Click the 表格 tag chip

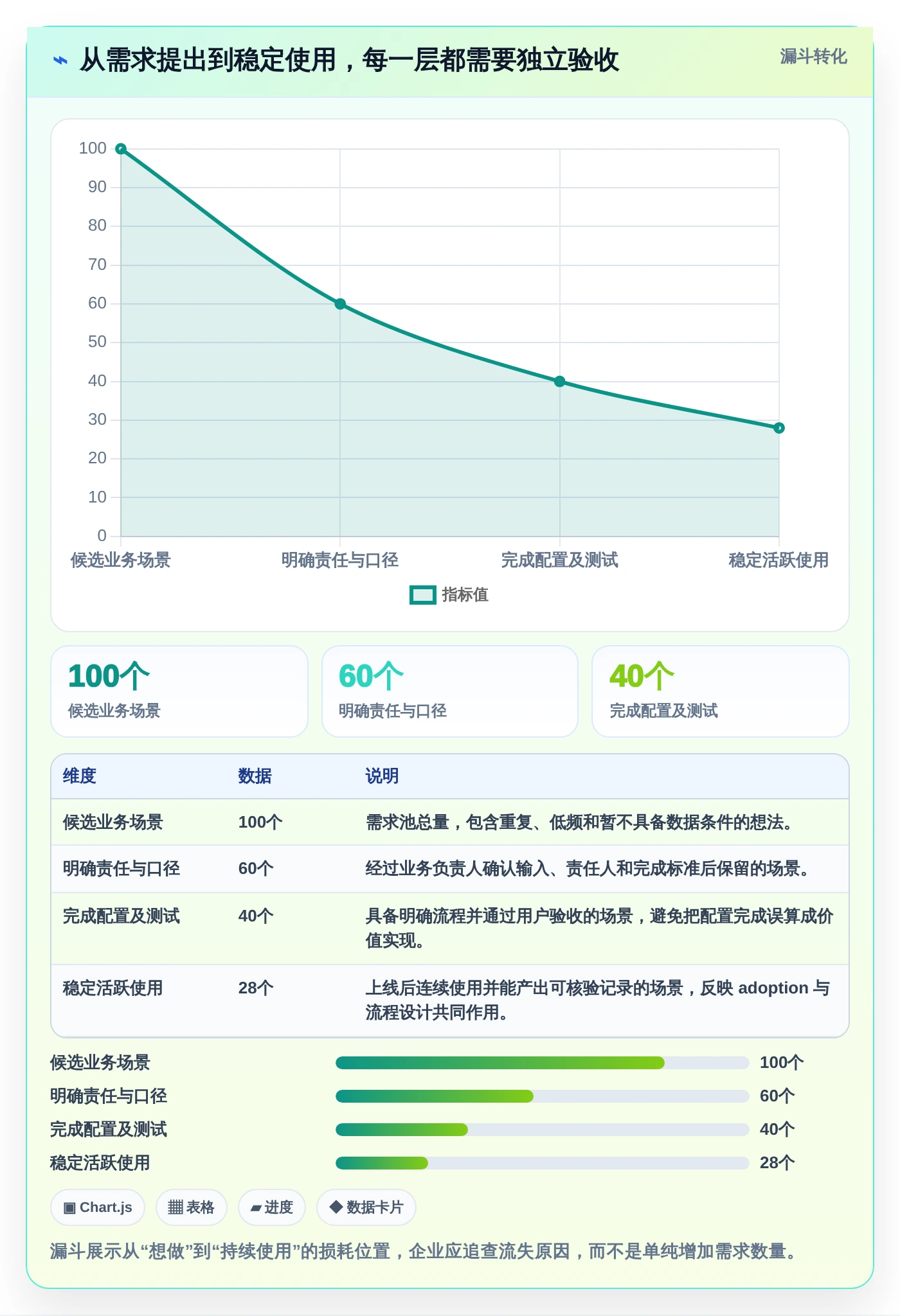191,1207
